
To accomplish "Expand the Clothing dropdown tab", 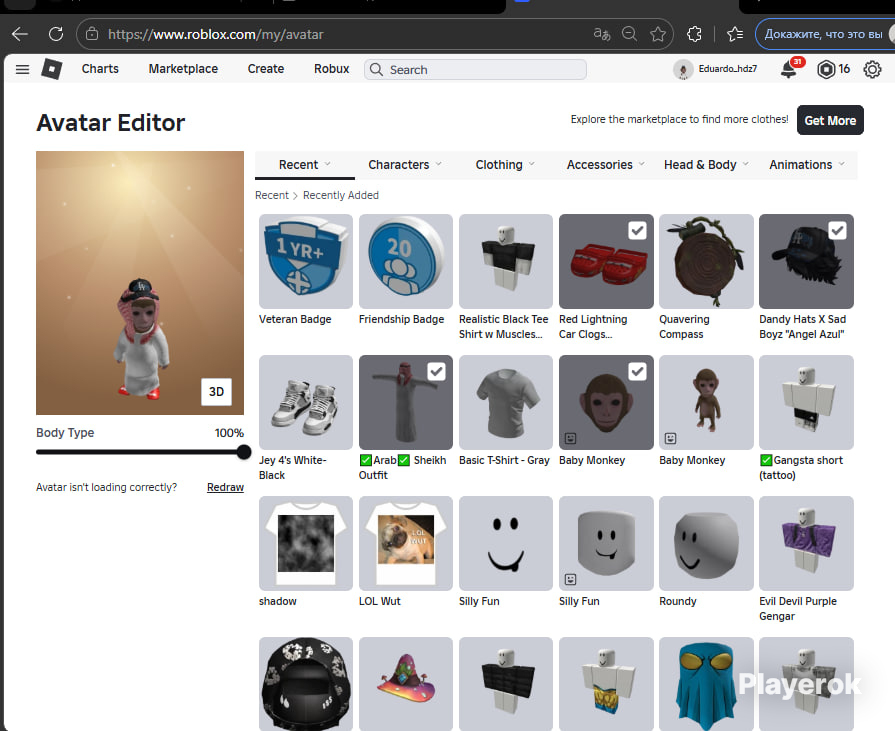I will click(x=504, y=165).
